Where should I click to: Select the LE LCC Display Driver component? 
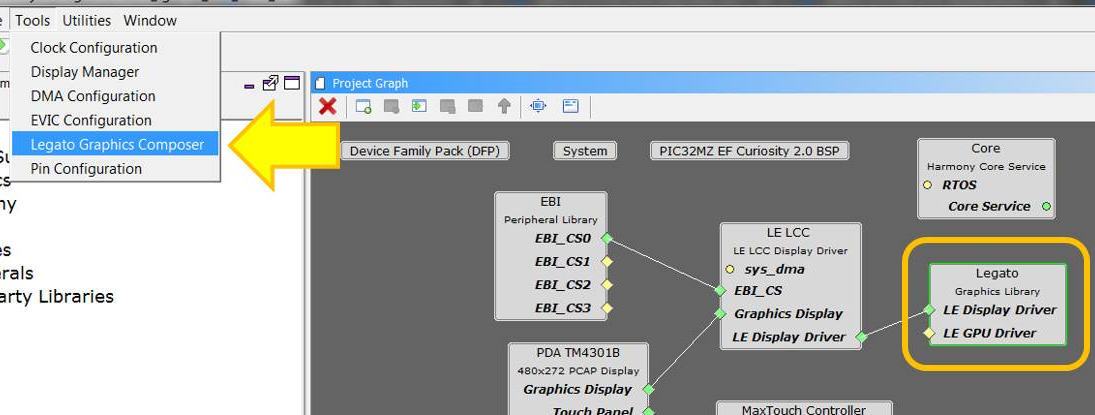791,286
